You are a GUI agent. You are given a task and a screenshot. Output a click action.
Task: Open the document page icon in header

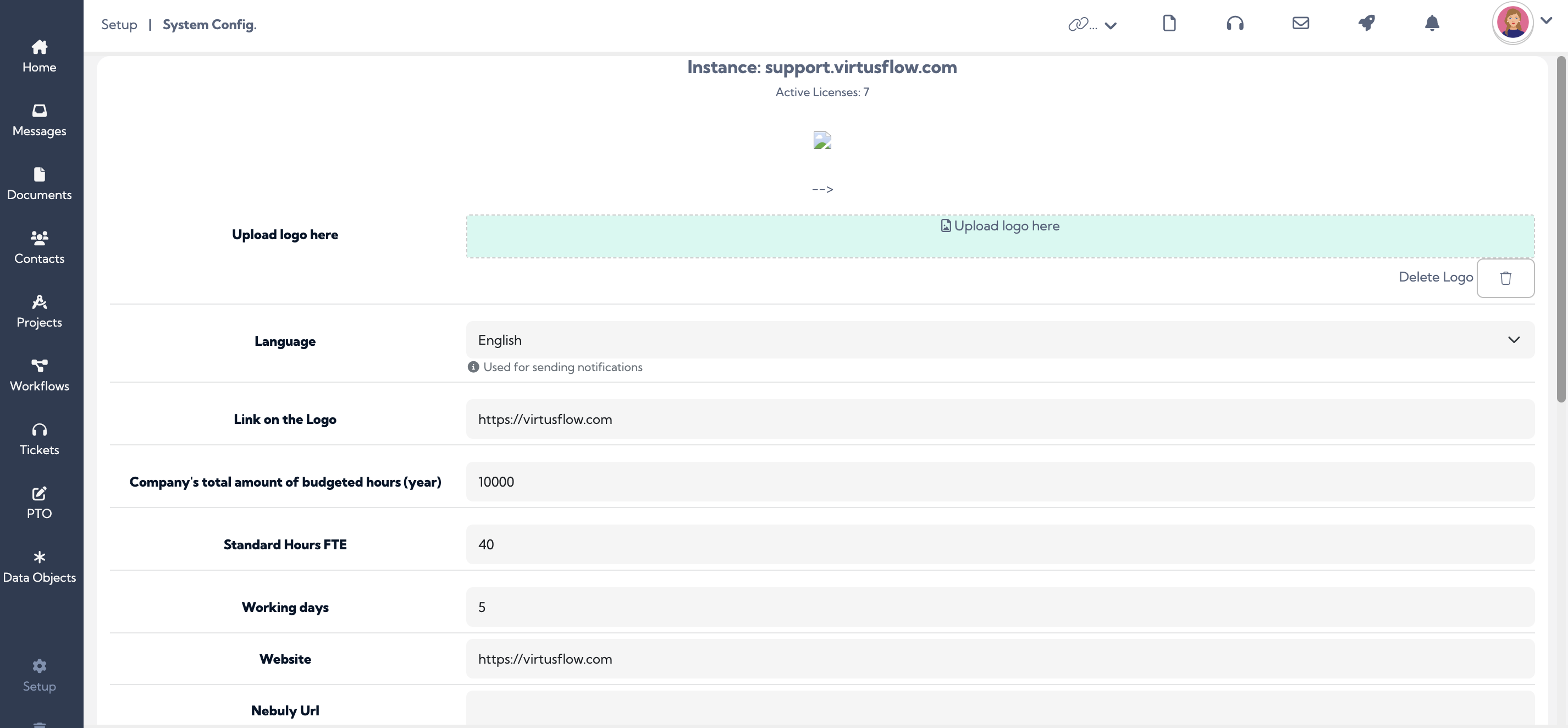point(1169,23)
